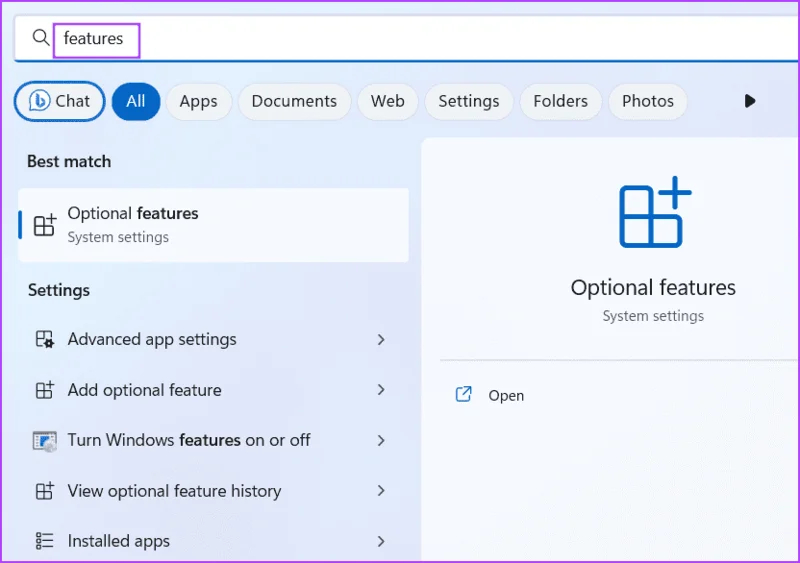
Task: Click the large Optional features preview icon
Action: tap(655, 212)
